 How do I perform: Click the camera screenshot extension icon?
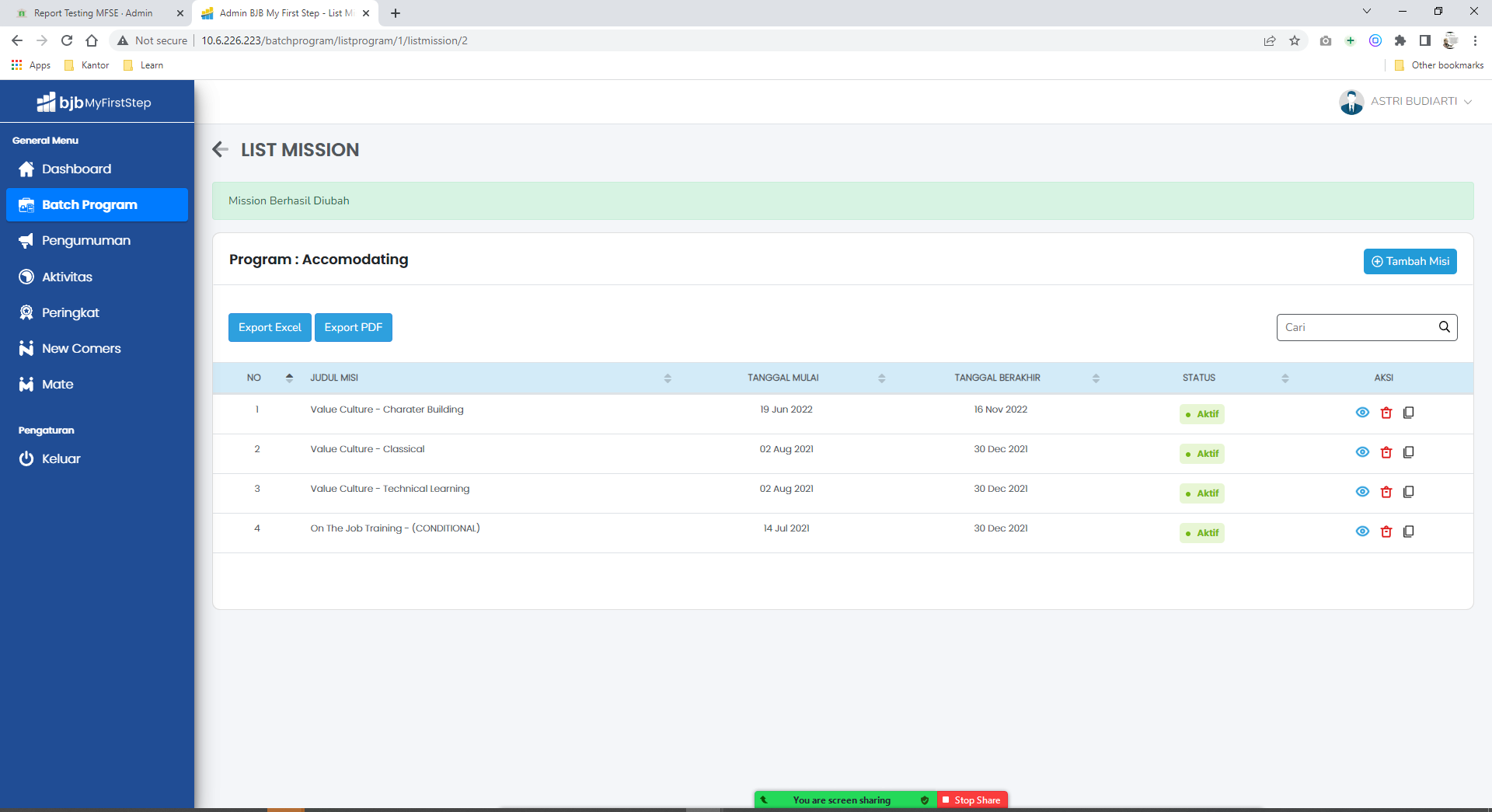[x=1326, y=40]
